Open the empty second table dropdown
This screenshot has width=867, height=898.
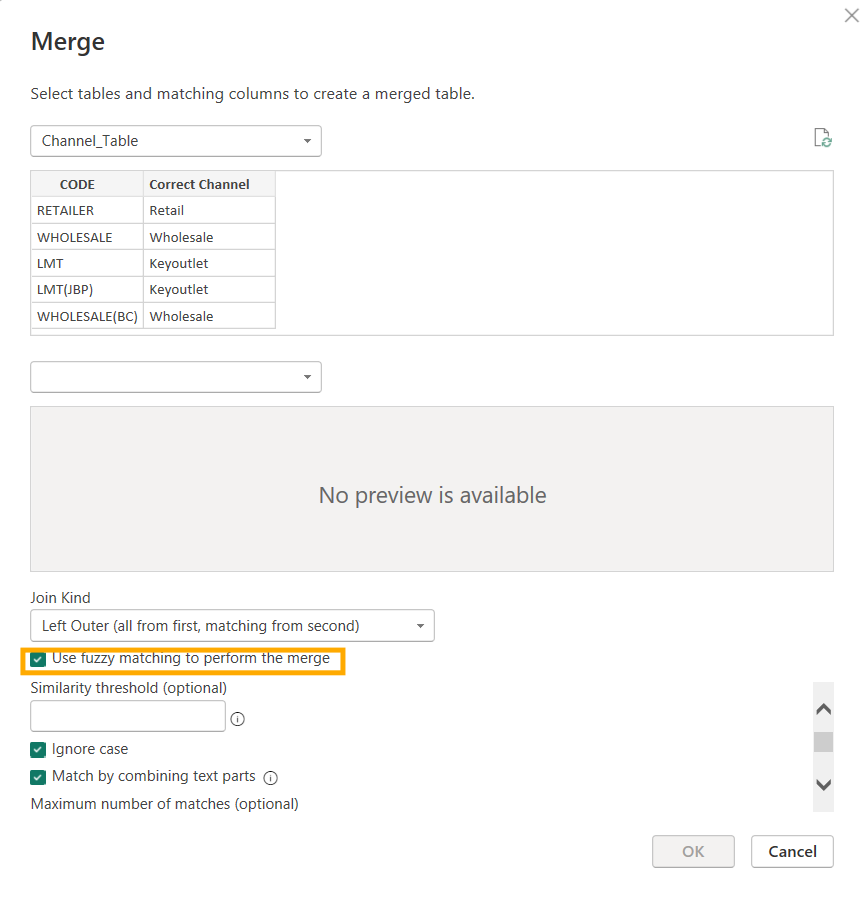pyautogui.click(x=176, y=377)
